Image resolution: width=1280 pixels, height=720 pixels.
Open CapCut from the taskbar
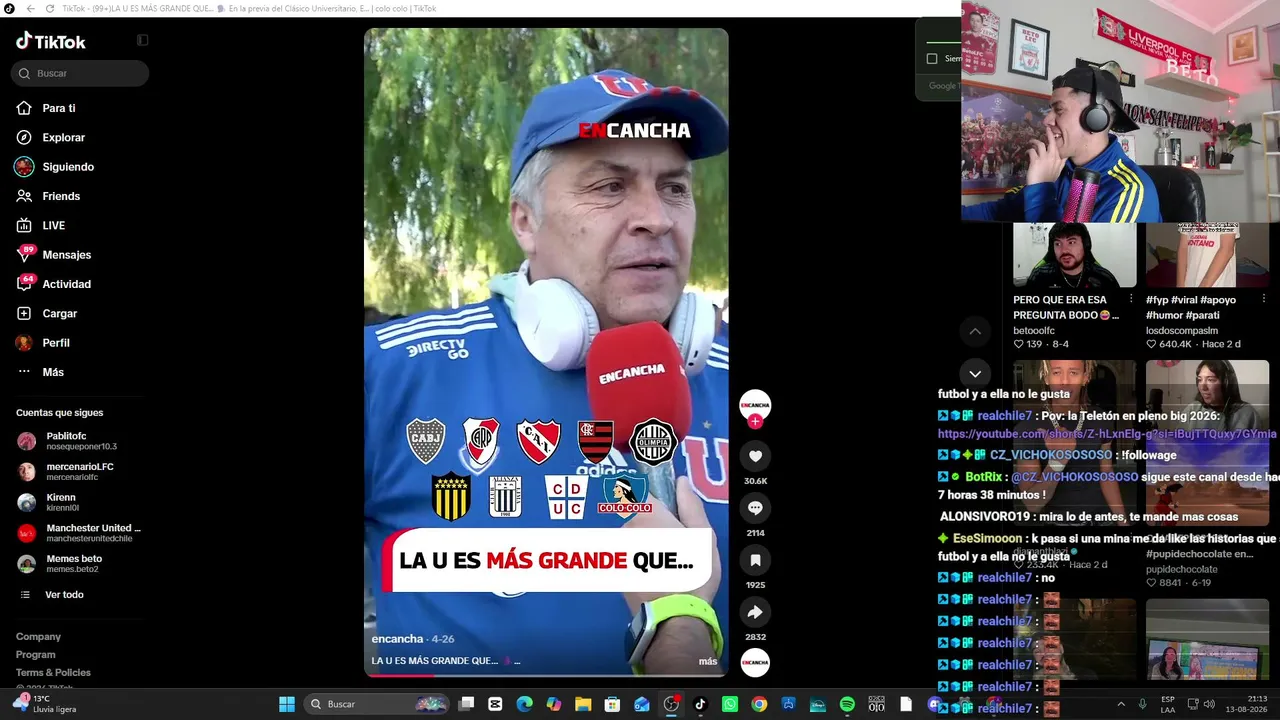point(495,704)
